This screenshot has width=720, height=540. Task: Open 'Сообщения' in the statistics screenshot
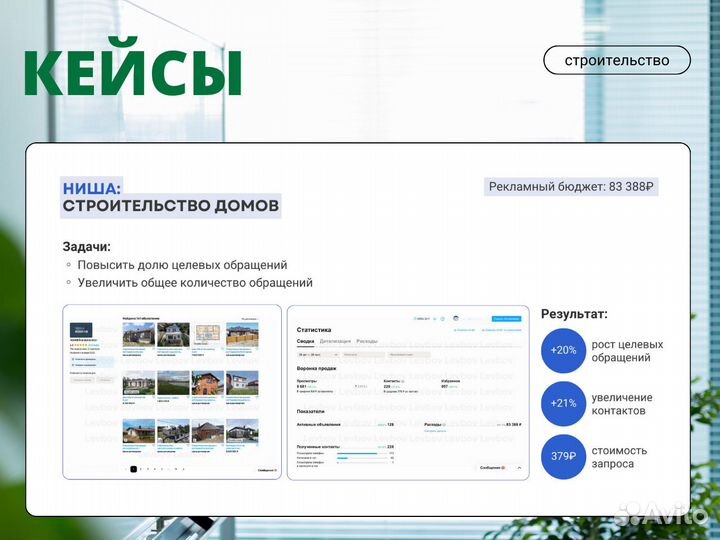492,467
